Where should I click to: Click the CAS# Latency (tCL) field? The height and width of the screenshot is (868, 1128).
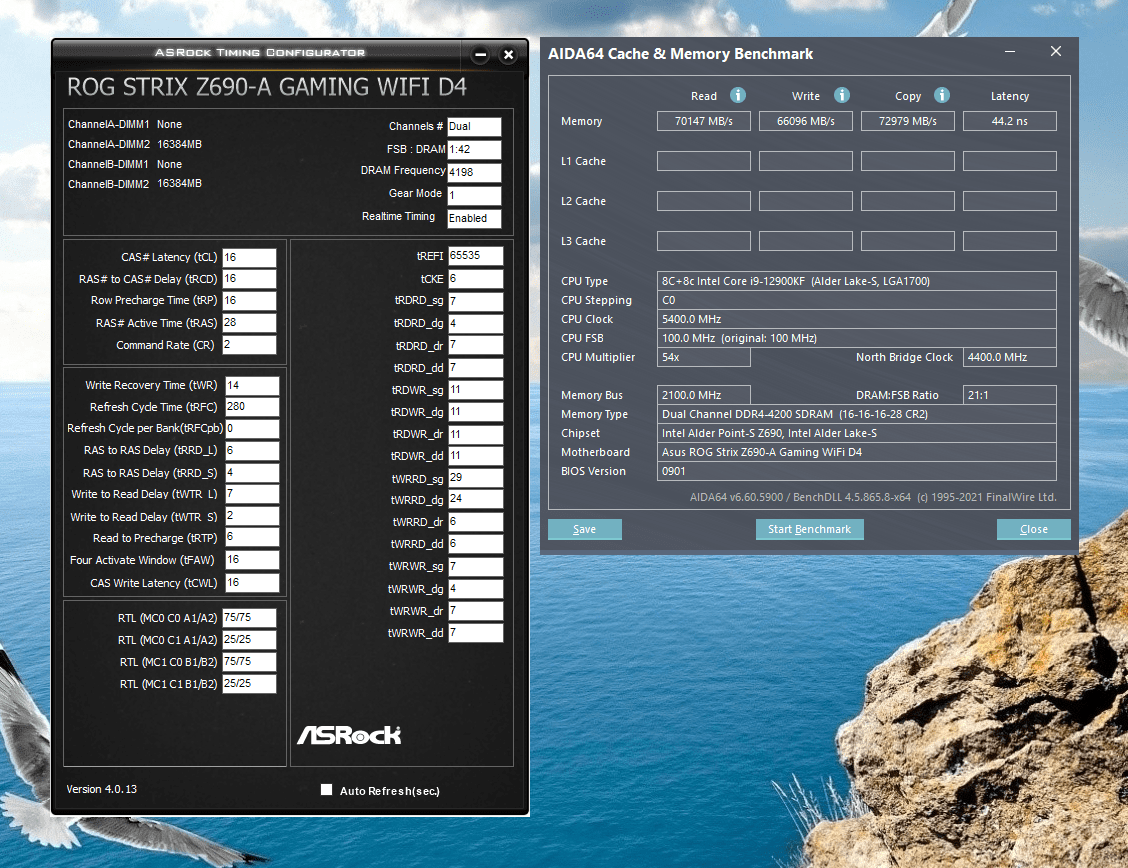(x=249, y=257)
